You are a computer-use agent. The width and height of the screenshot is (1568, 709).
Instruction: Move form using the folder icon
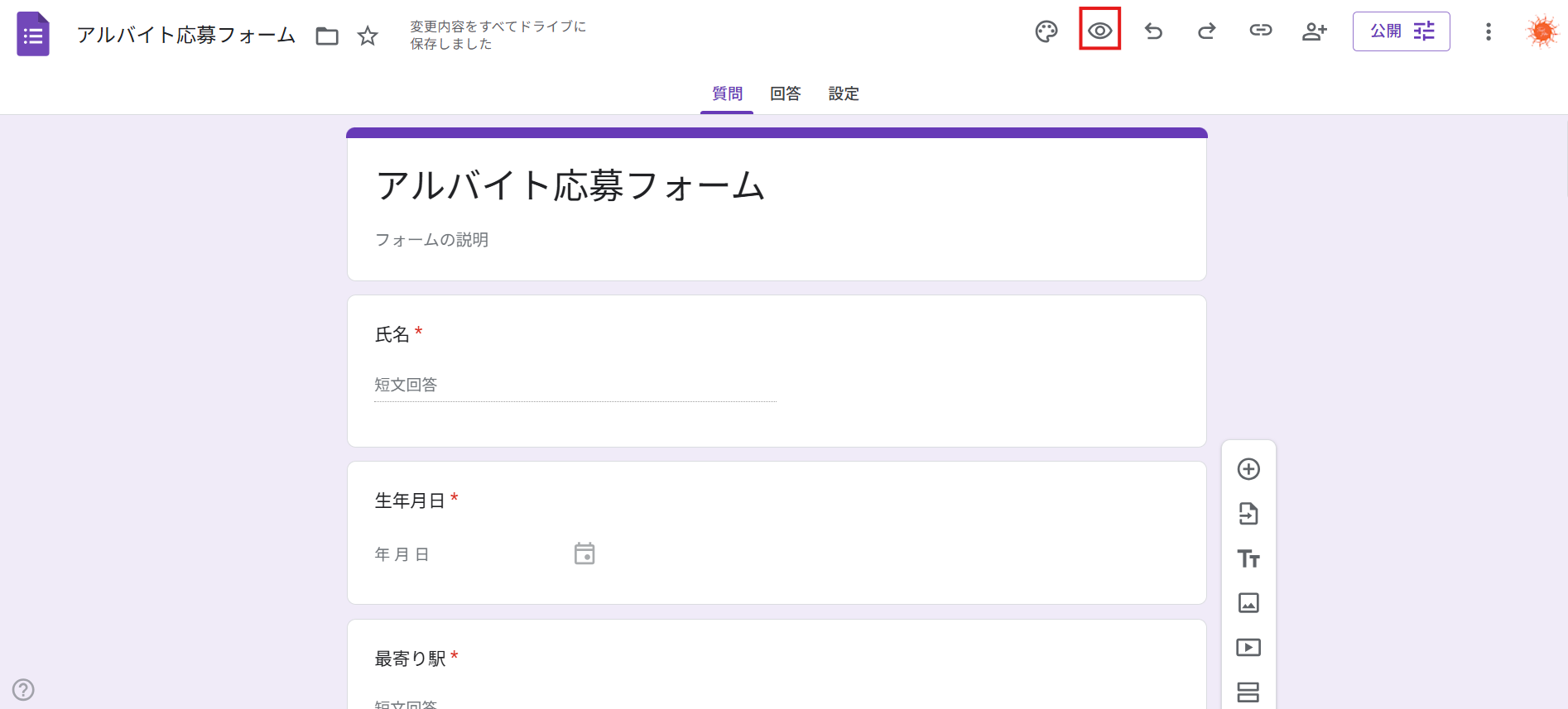point(327,36)
